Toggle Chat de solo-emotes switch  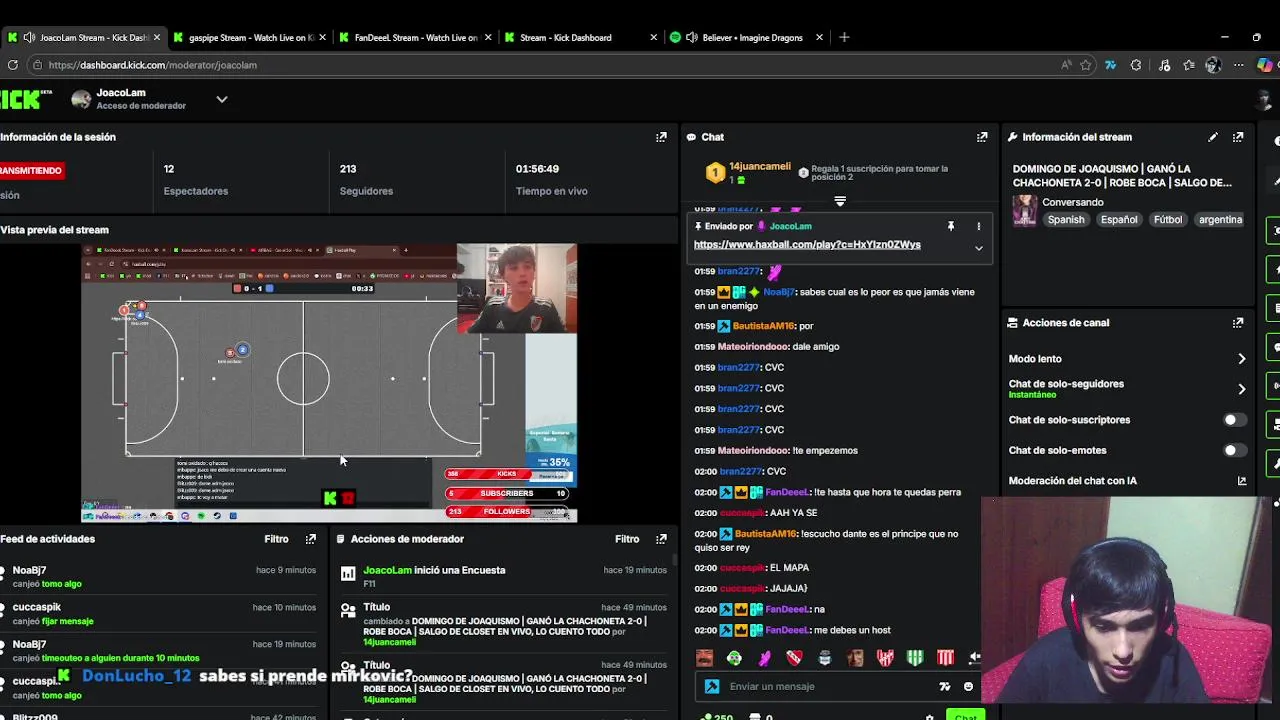pos(1236,450)
